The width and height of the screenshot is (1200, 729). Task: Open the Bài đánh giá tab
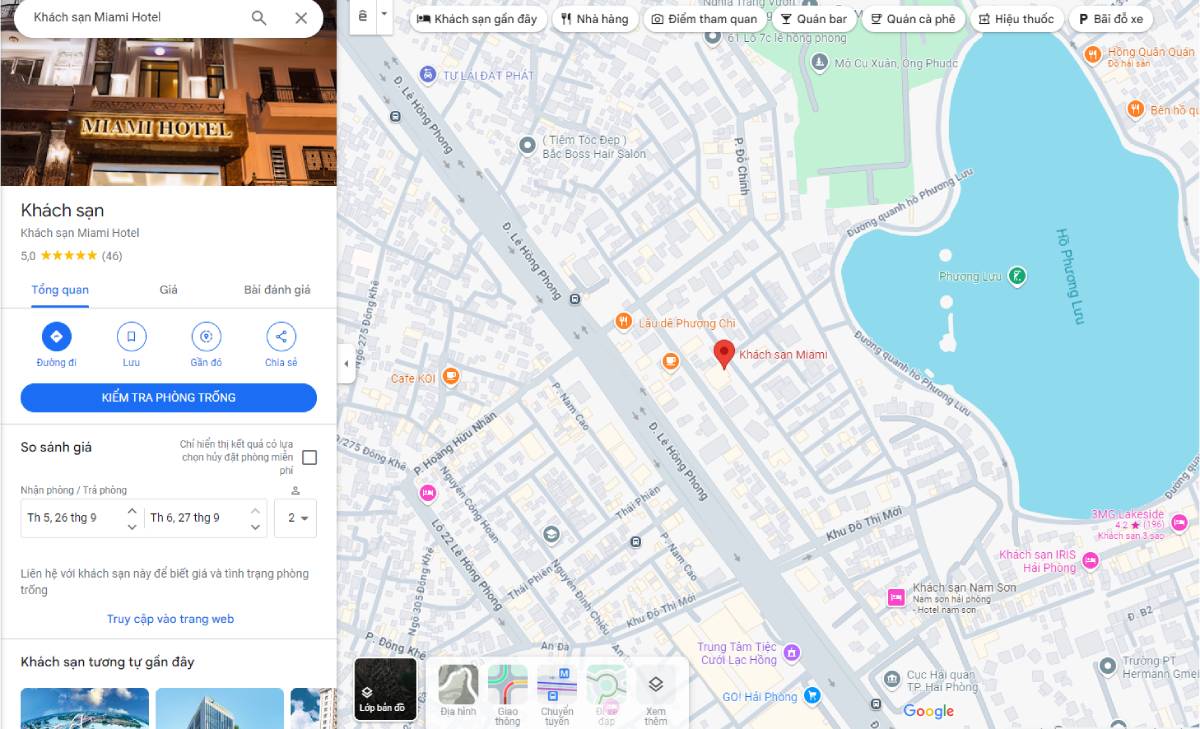point(277,290)
